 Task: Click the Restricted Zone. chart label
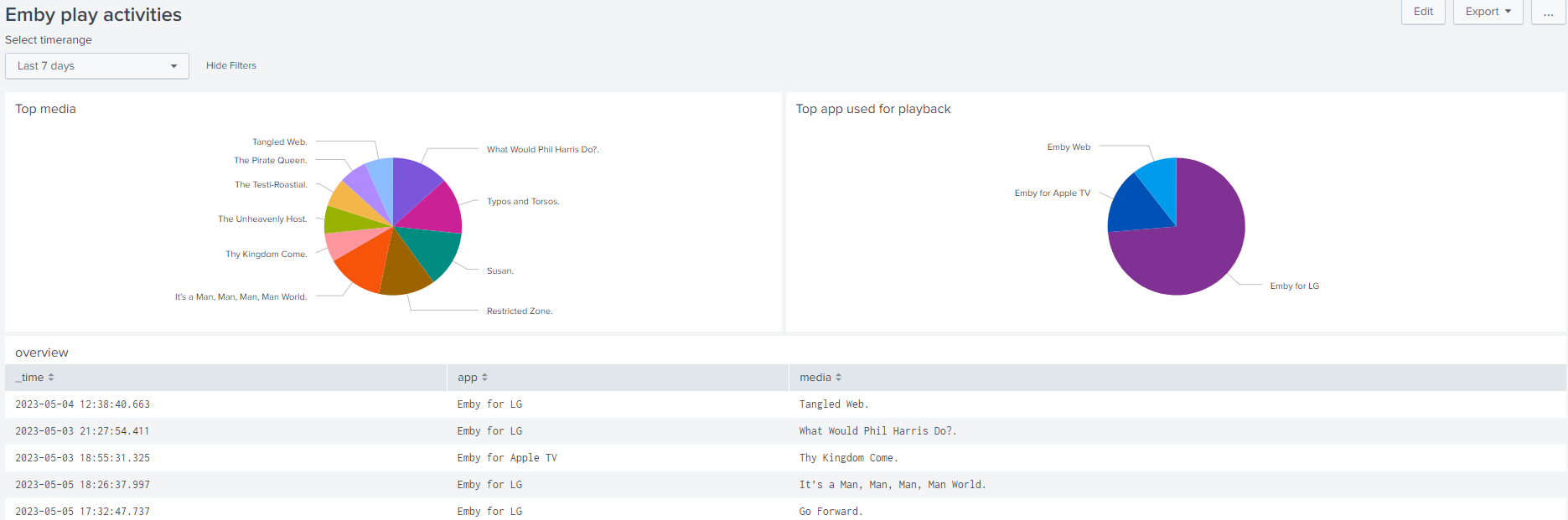(x=520, y=311)
